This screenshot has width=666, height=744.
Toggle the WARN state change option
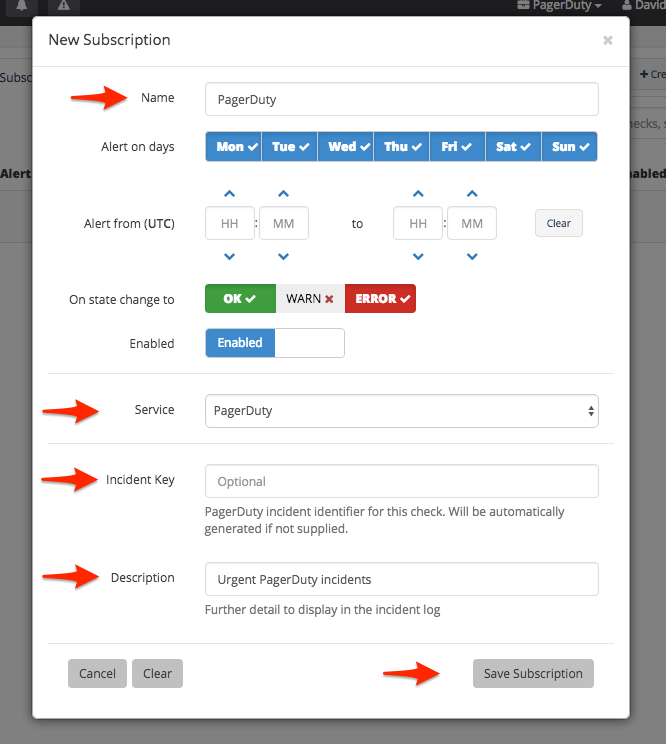(310, 299)
